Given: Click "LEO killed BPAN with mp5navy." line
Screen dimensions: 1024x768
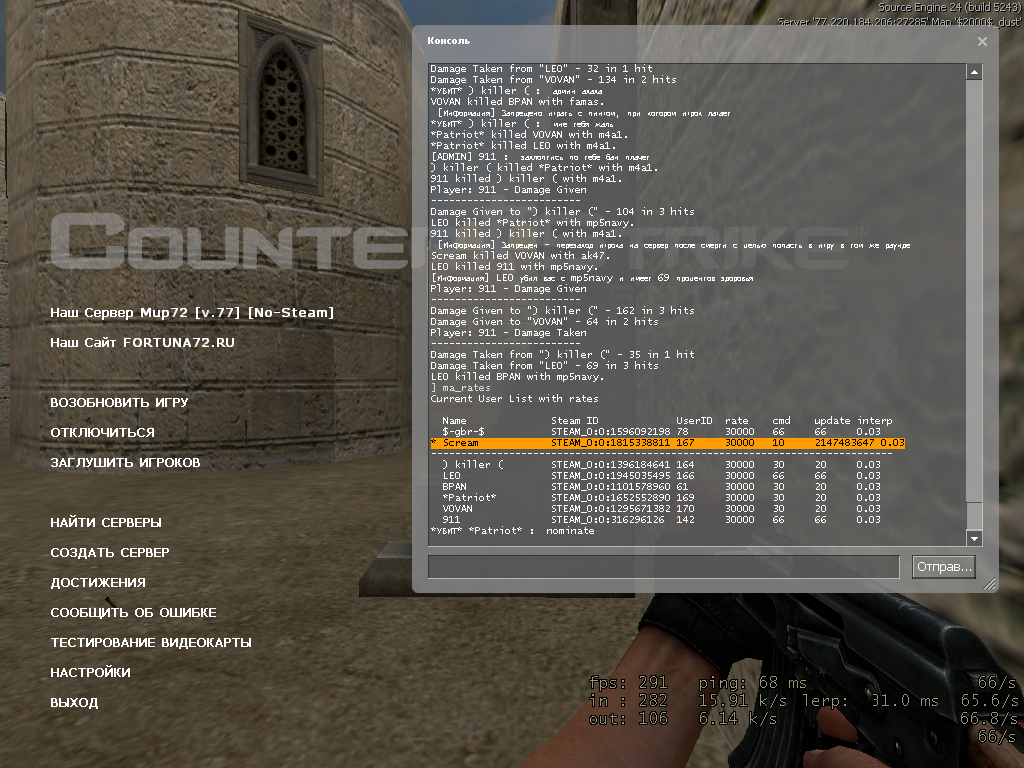Looking at the screenshot, I should (x=517, y=377).
